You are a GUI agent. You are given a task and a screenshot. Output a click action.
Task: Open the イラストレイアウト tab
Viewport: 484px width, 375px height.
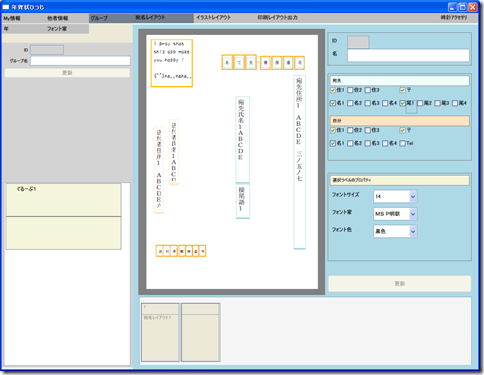[213, 18]
